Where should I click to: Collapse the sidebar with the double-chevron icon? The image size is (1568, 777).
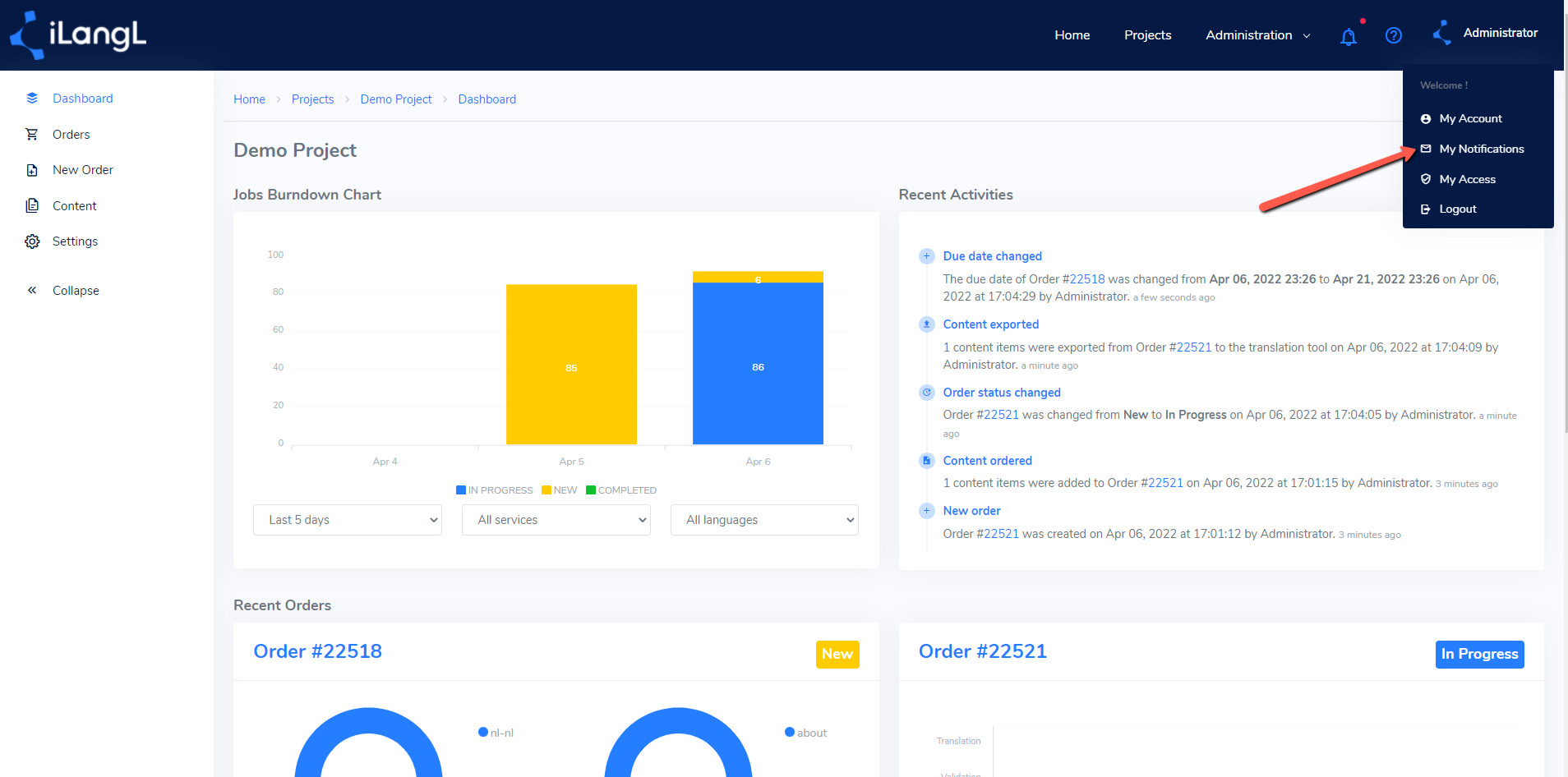coord(32,291)
